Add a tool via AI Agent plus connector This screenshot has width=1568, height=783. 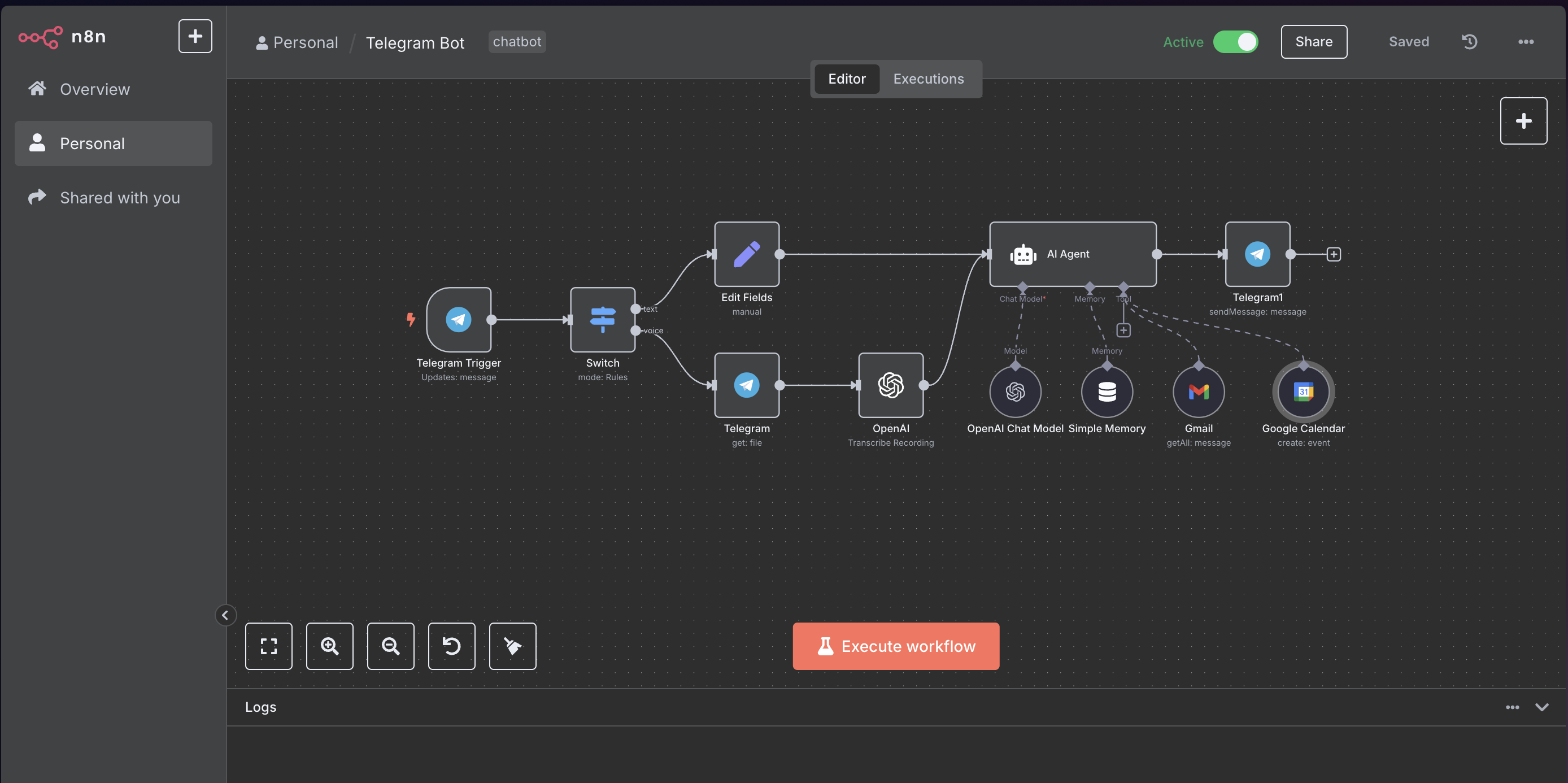[1123, 330]
